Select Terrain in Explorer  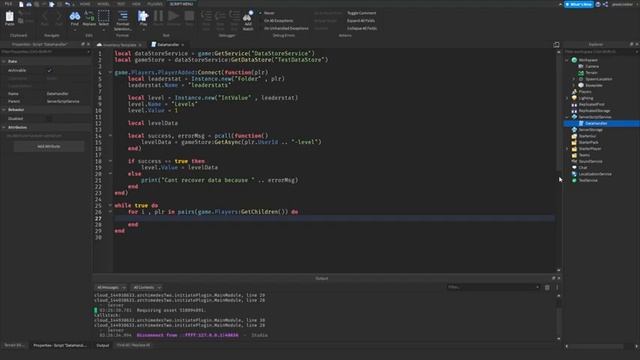click(591, 73)
